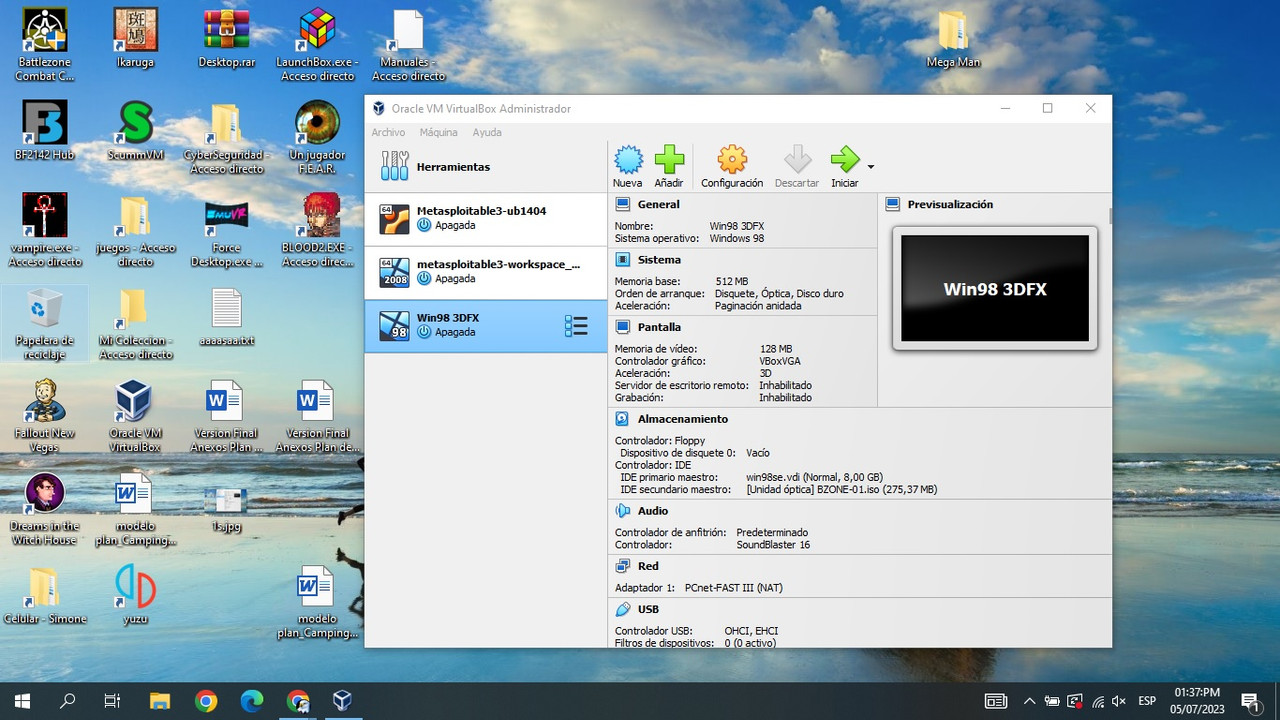Select the Desktop.rar archive icon

pyautogui.click(x=226, y=38)
